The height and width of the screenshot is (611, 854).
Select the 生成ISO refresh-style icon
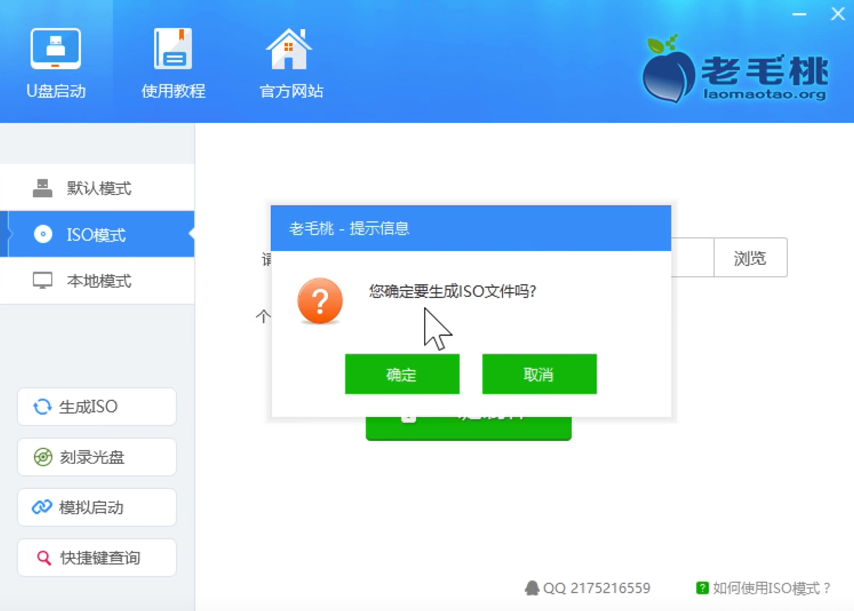pyautogui.click(x=42, y=406)
